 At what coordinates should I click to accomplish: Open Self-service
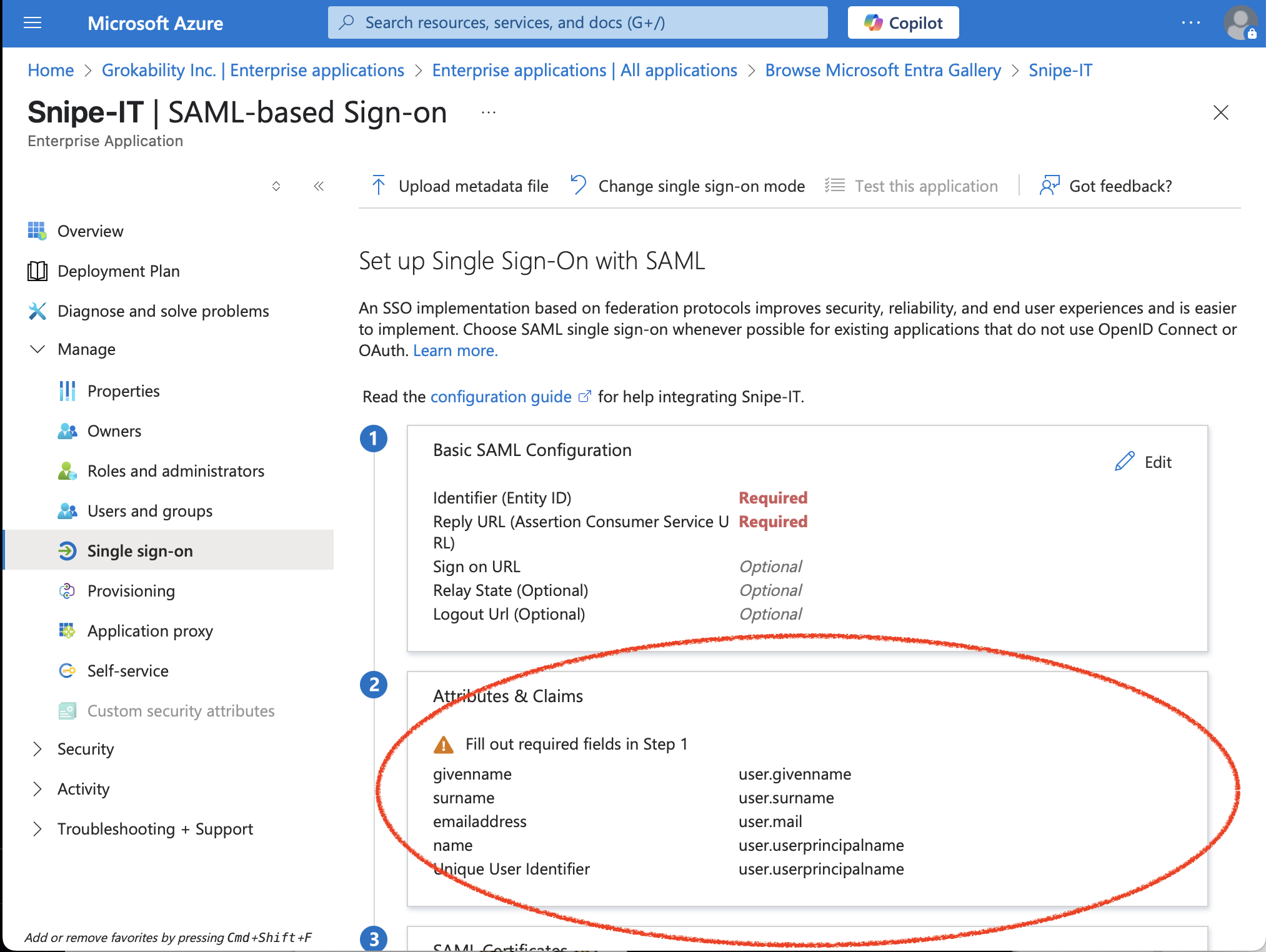point(128,671)
